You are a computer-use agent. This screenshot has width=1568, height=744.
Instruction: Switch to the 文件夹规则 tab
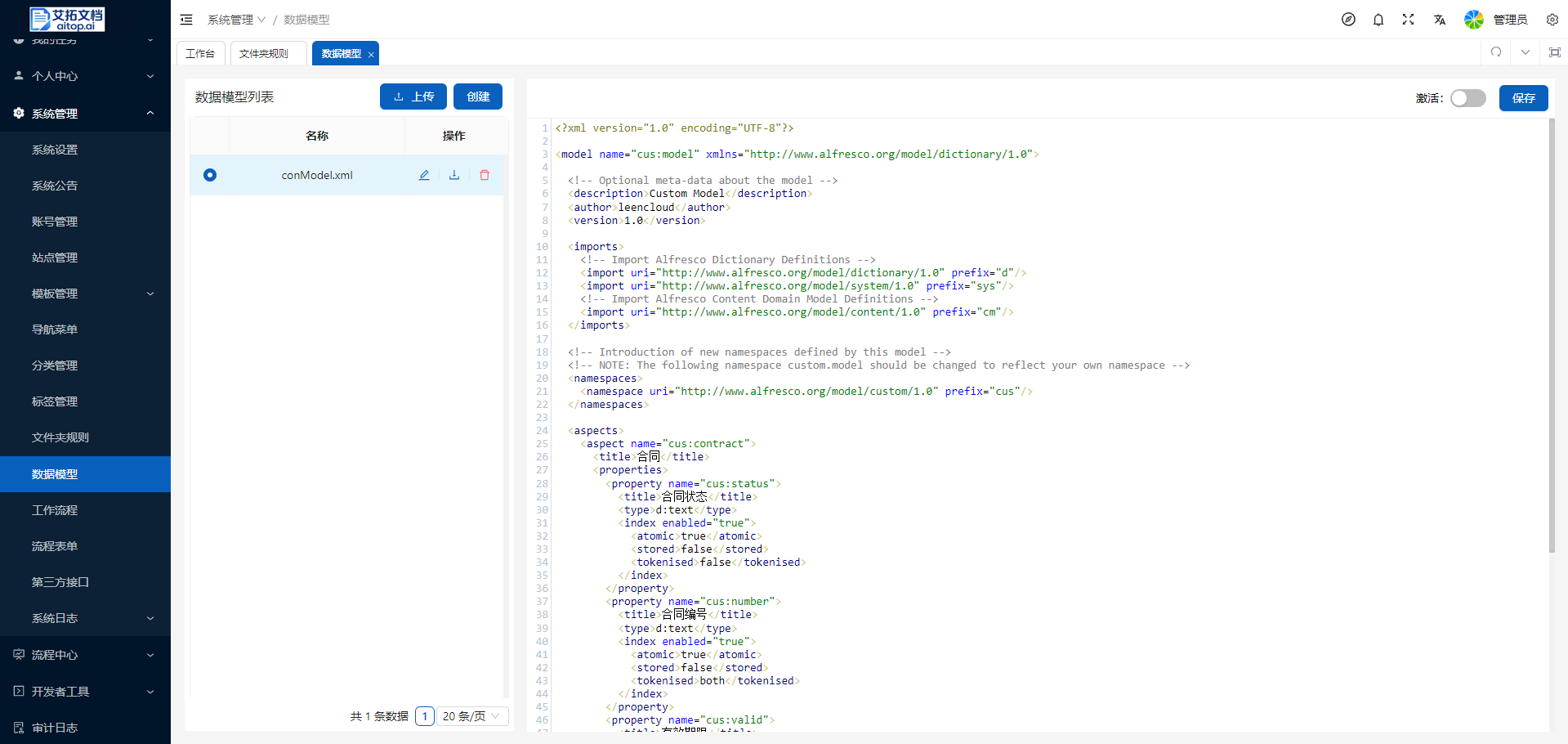264,53
